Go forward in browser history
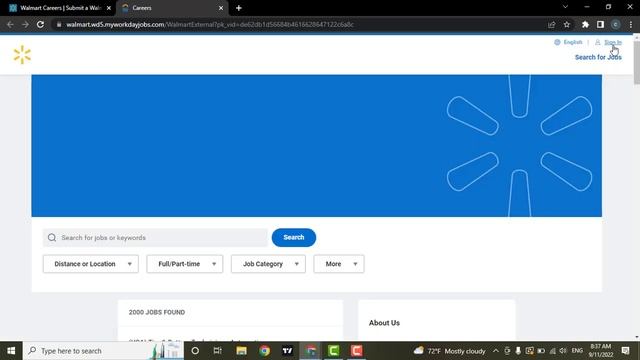640x360 pixels. point(25,24)
